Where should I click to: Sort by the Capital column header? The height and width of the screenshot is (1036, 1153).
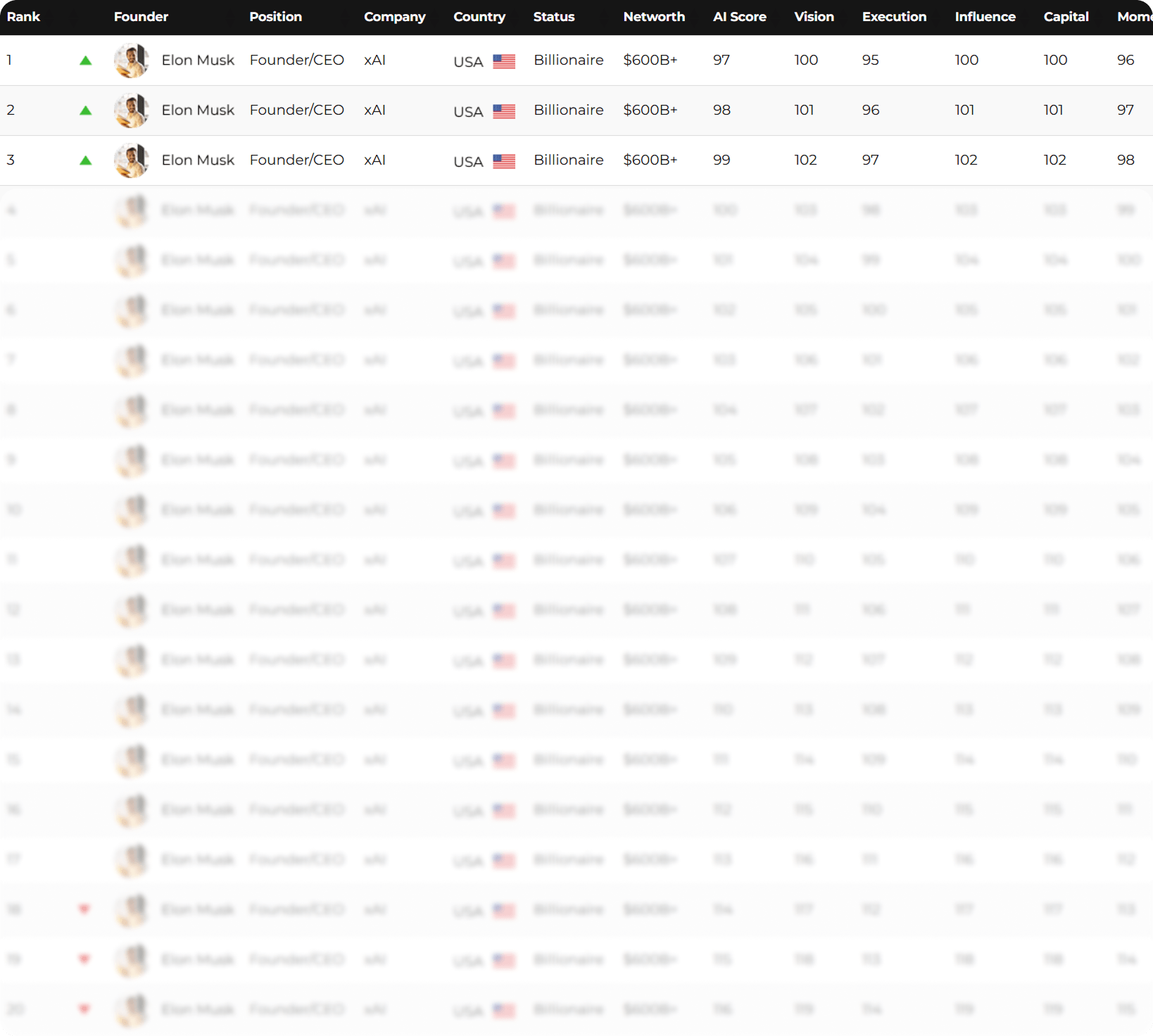click(x=1066, y=17)
